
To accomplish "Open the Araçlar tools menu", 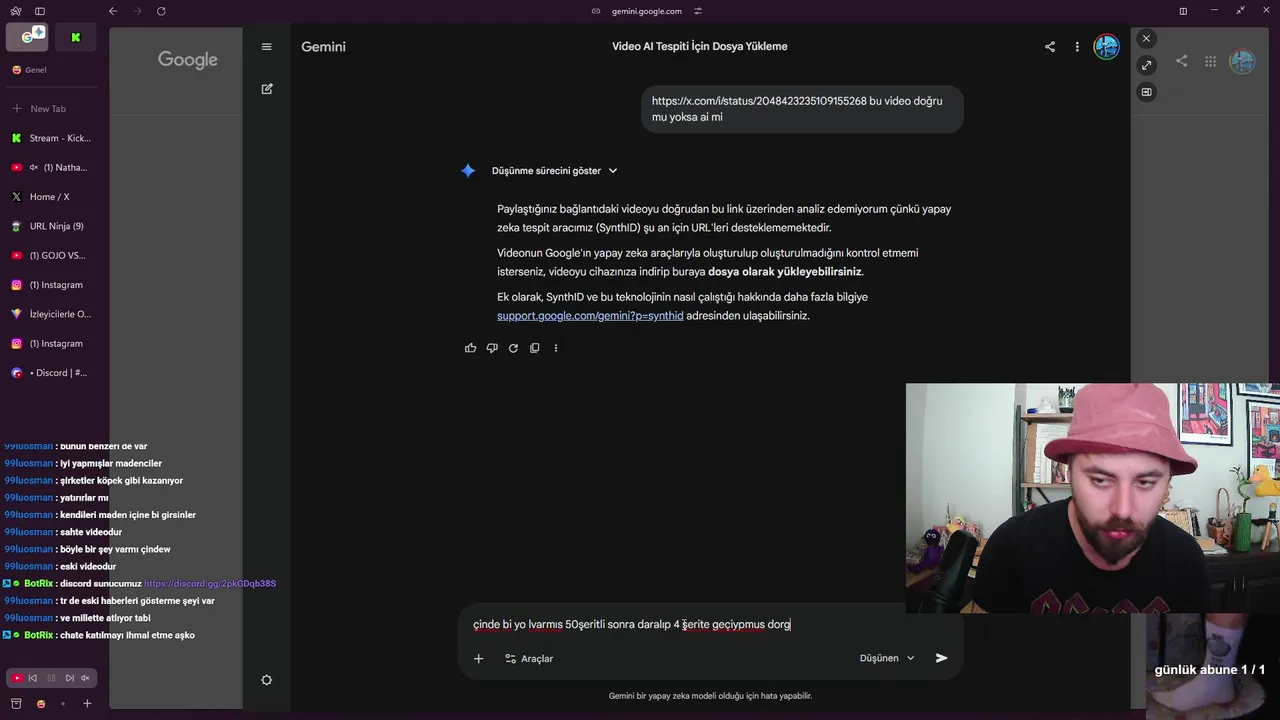I will [x=529, y=658].
